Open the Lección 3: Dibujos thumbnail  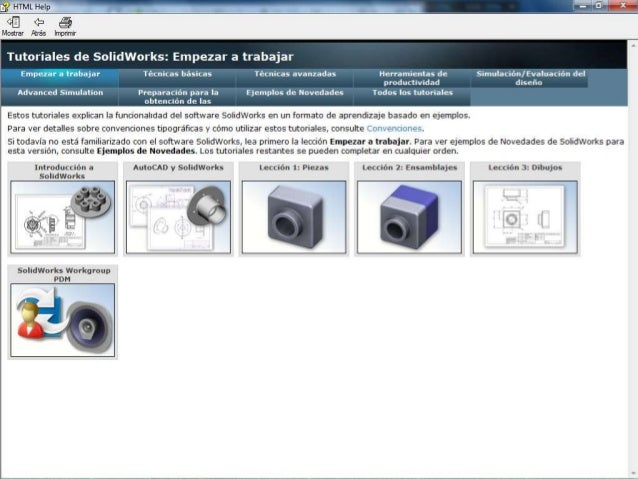525,217
